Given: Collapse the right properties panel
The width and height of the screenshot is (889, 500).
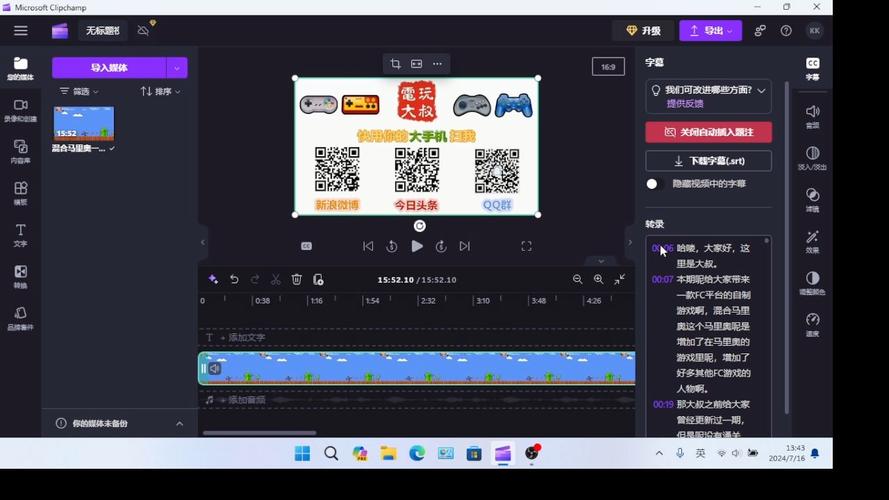Looking at the screenshot, I should (630, 243).
